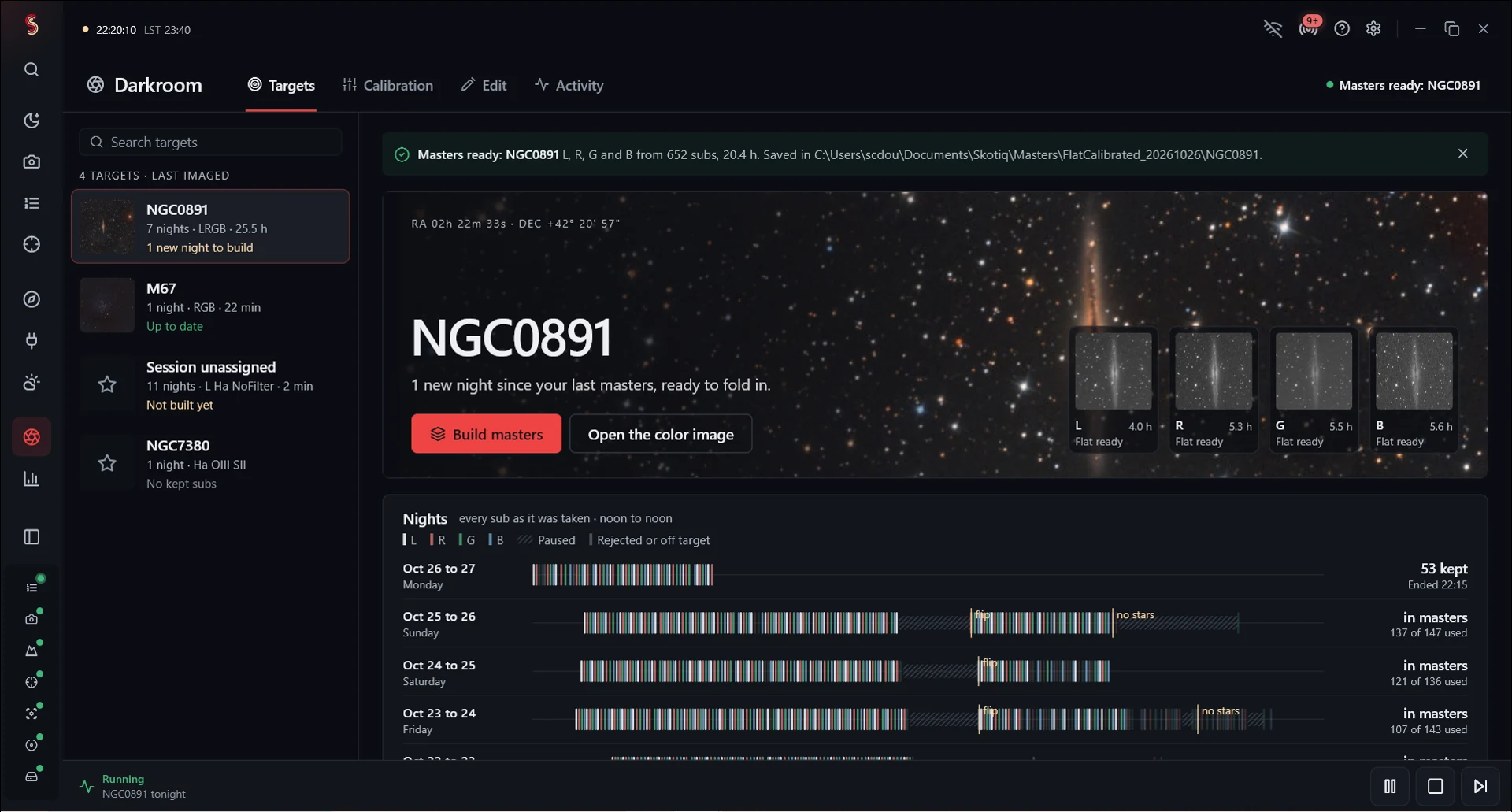Switch to the Activity tab
This screenshot has height=812, width=1512.
(569, 85)
